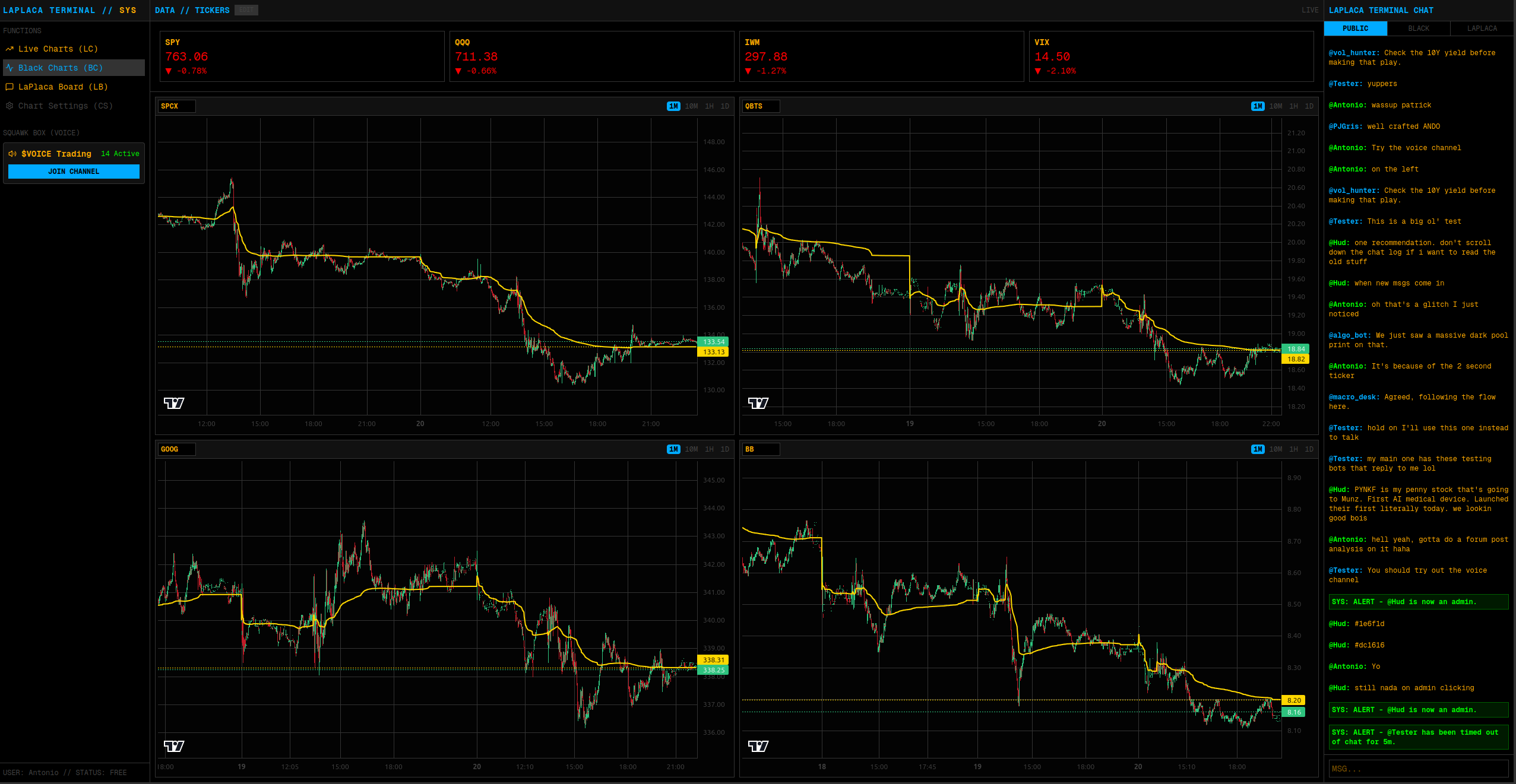Screen dimensions: 1516x784
Task: Open the BLACK chat tab
Action: (x=1419, y=28)
